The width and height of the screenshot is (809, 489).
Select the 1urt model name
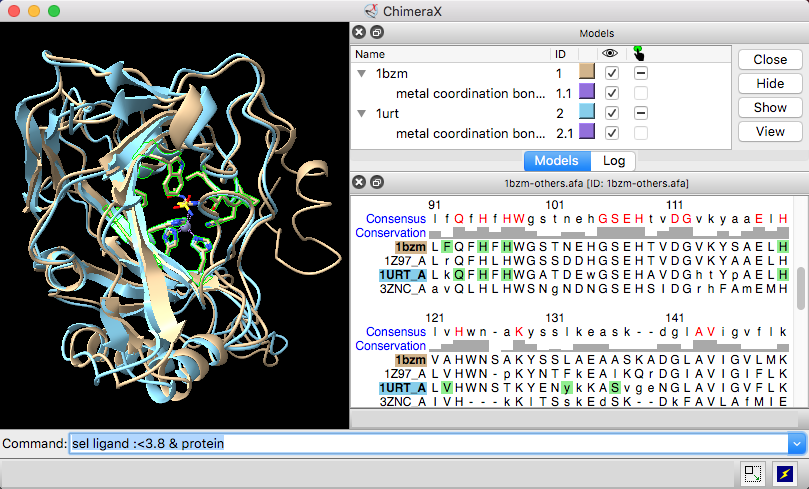pyautogui.click(x=387, y=113)
